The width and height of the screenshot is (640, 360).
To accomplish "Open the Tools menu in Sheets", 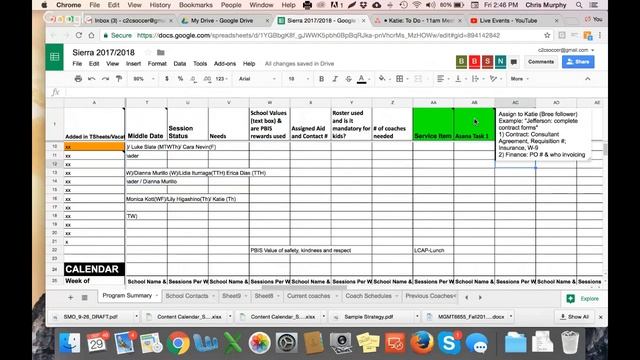I will (200, 64).
